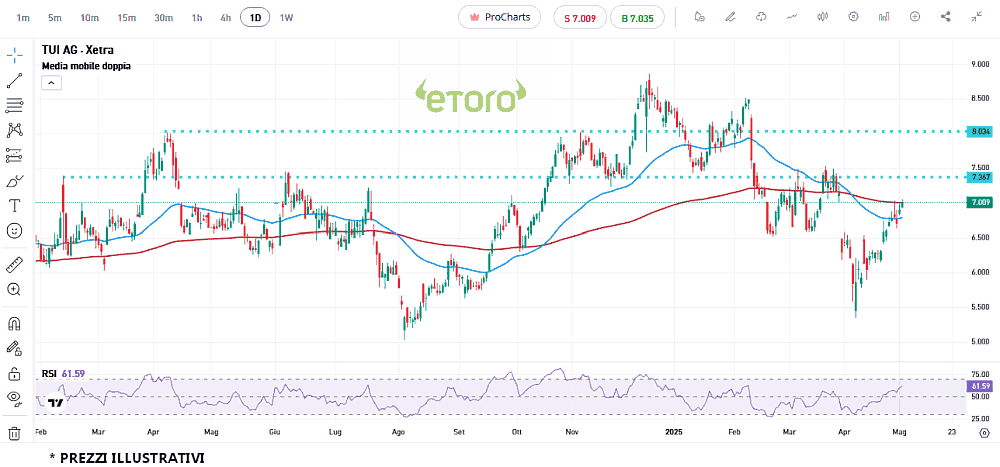Click the 5.000 price axis label
1000x467 pixels.
980,341
